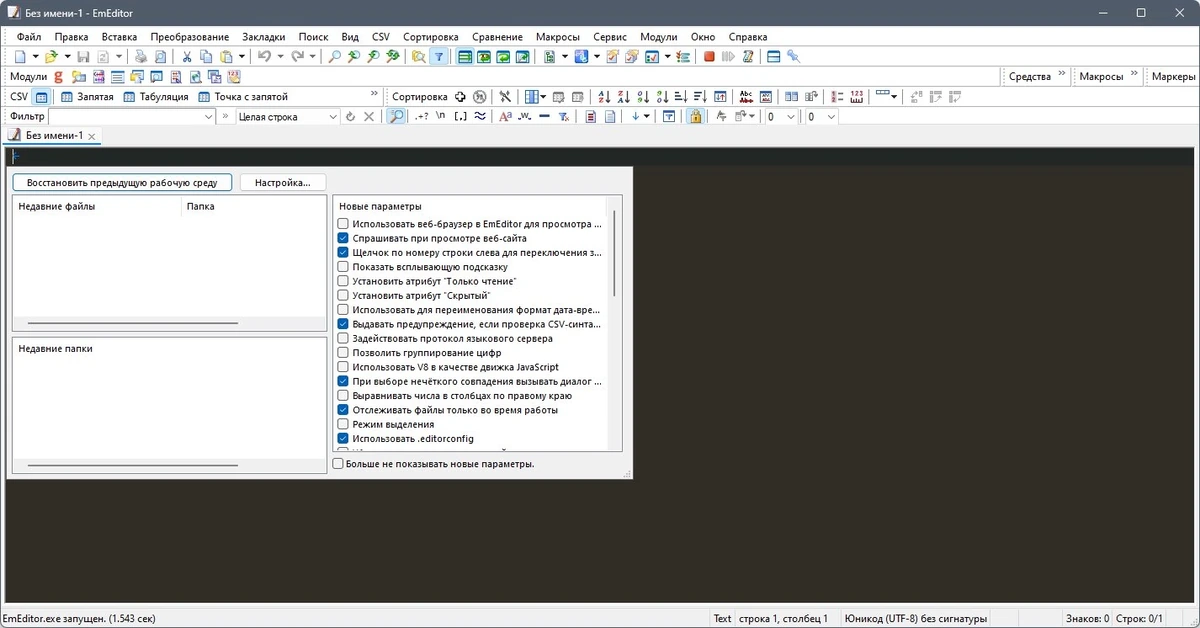
Task: Click the red g module icon
Action: coord(59,77)
